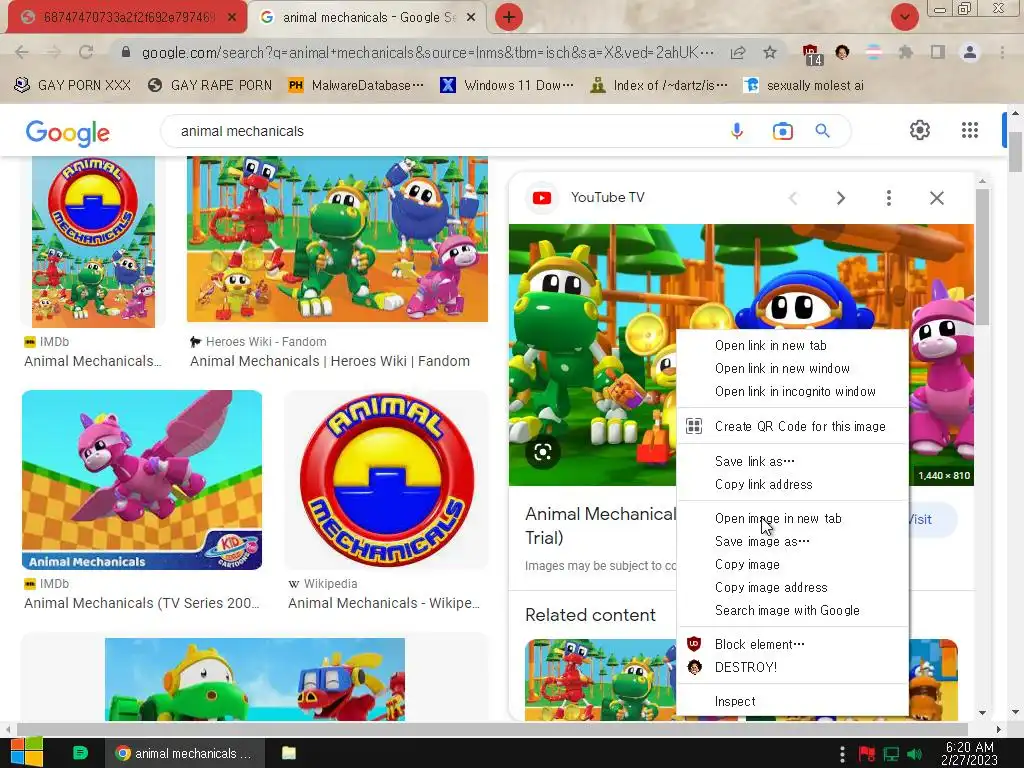Select Inspect from context menu

click(x=792, y=701)
